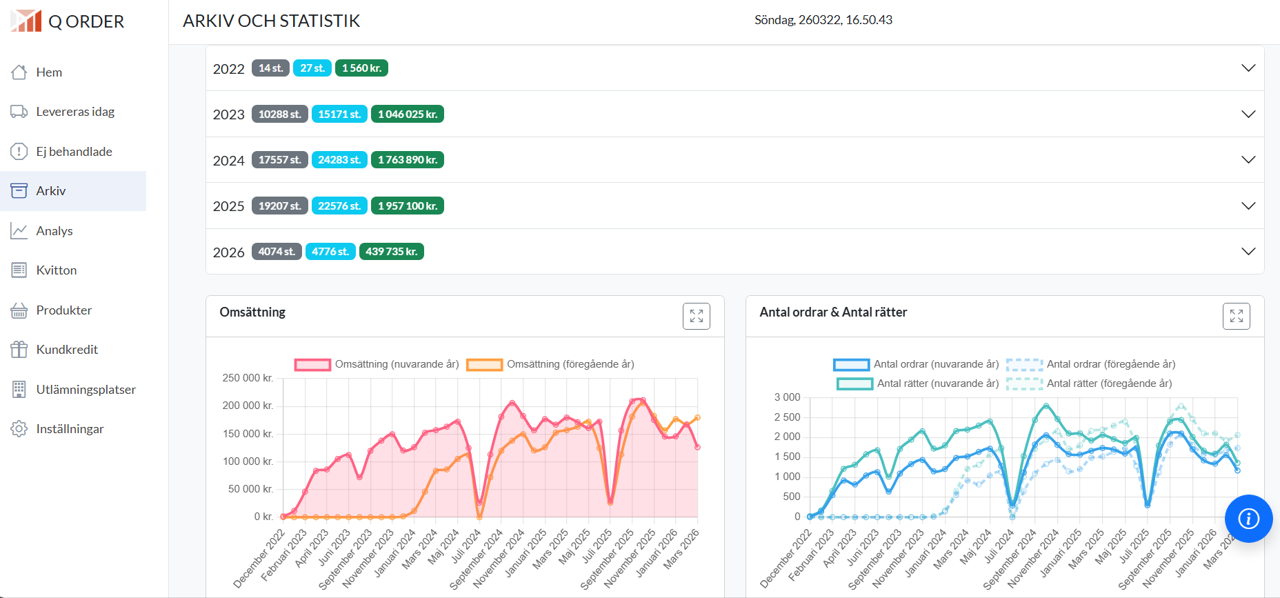Open Levereras idag in sidebar
This screenshot has height=598, width=1280.
[x=73, y=112]
